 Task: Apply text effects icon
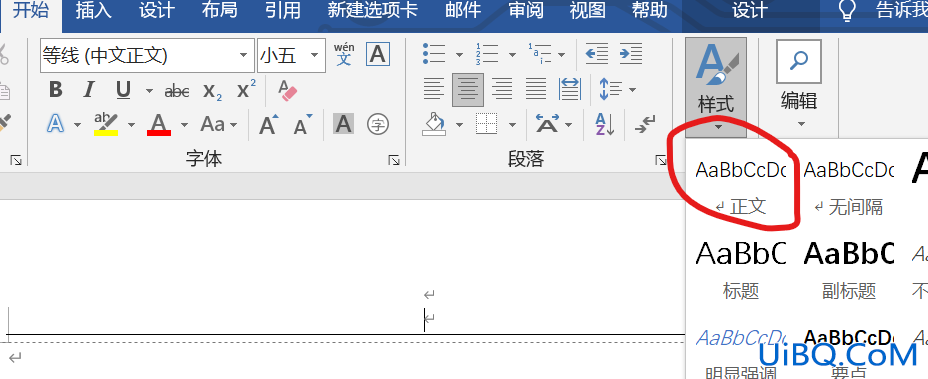point(56,124)
